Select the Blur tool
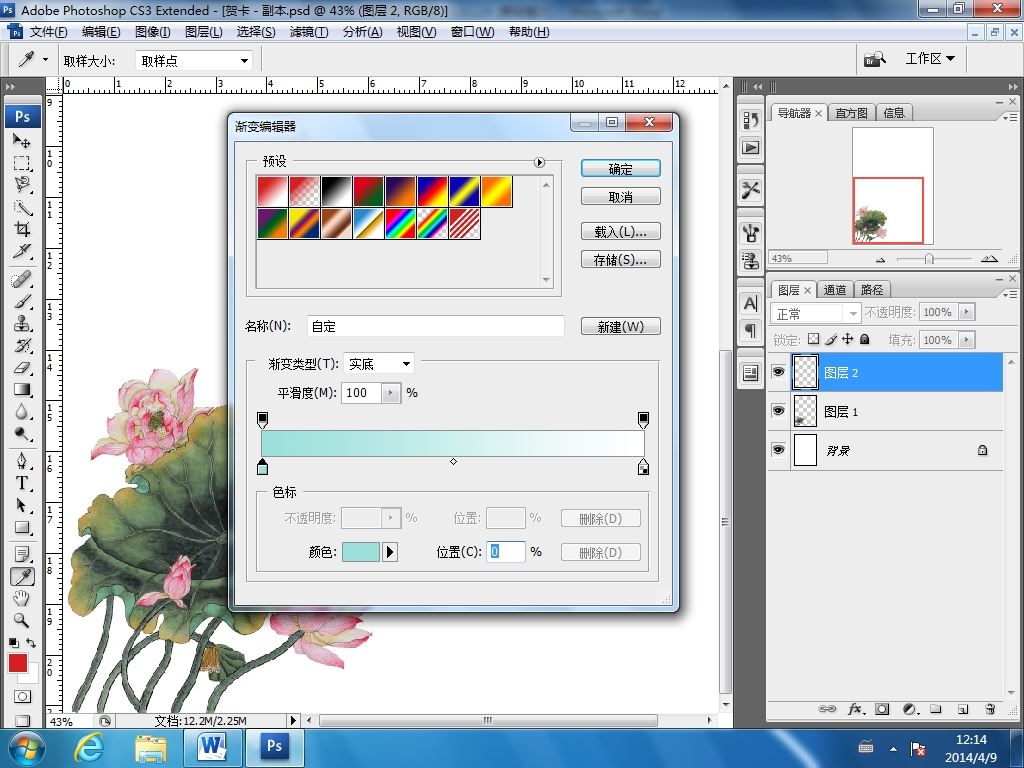 tap(22, 411)
